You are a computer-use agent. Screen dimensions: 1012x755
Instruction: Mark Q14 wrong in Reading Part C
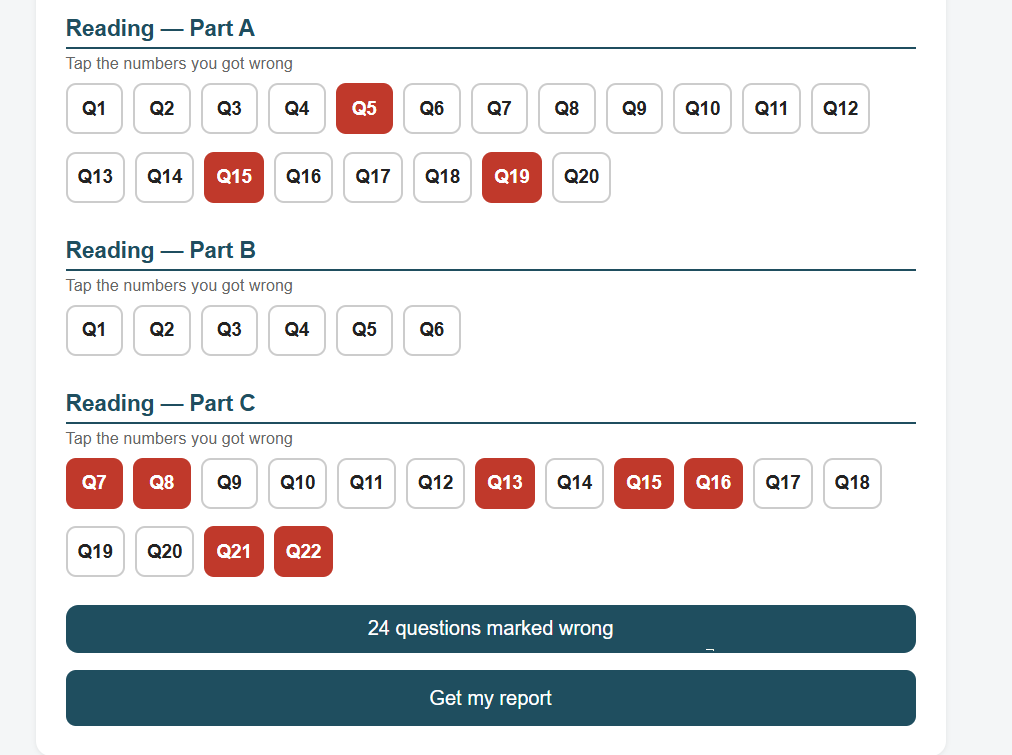click(x=574, y=483)
